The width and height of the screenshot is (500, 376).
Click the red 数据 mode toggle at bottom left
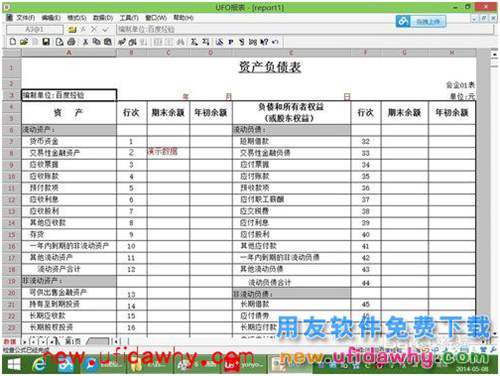click(x=10, y=342)
